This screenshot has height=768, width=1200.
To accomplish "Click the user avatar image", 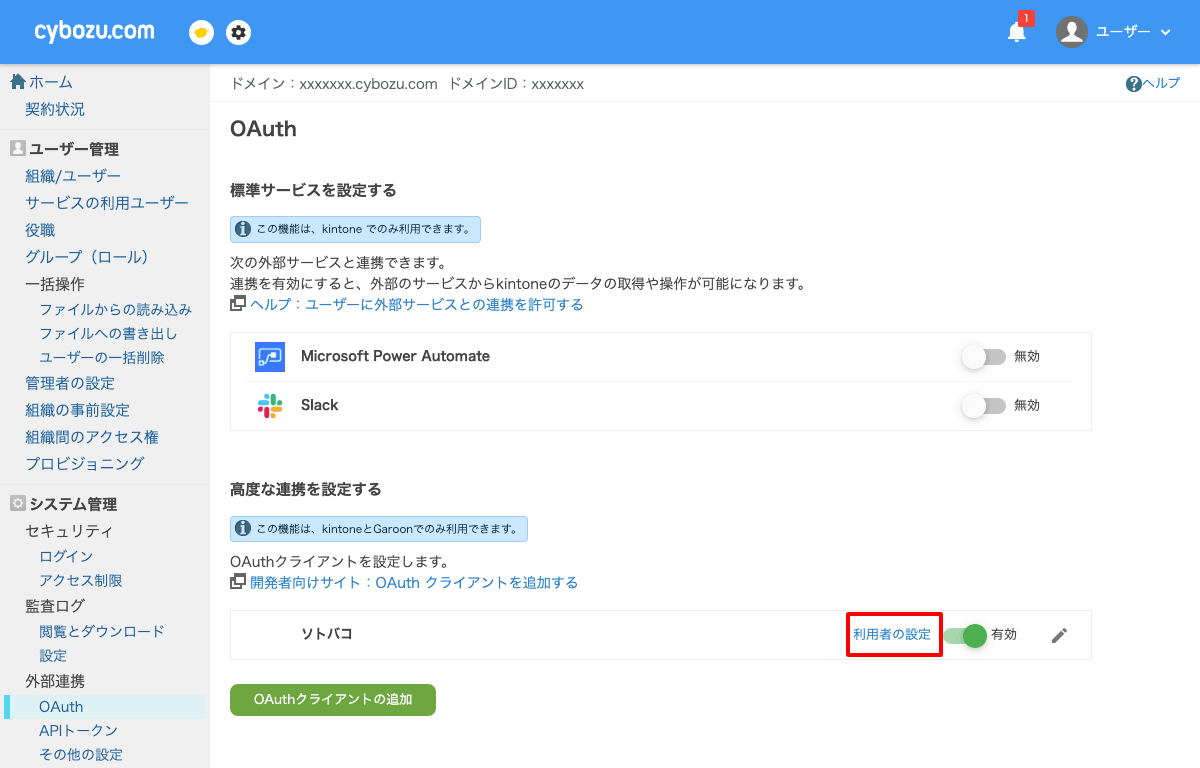I will 1071,31.
